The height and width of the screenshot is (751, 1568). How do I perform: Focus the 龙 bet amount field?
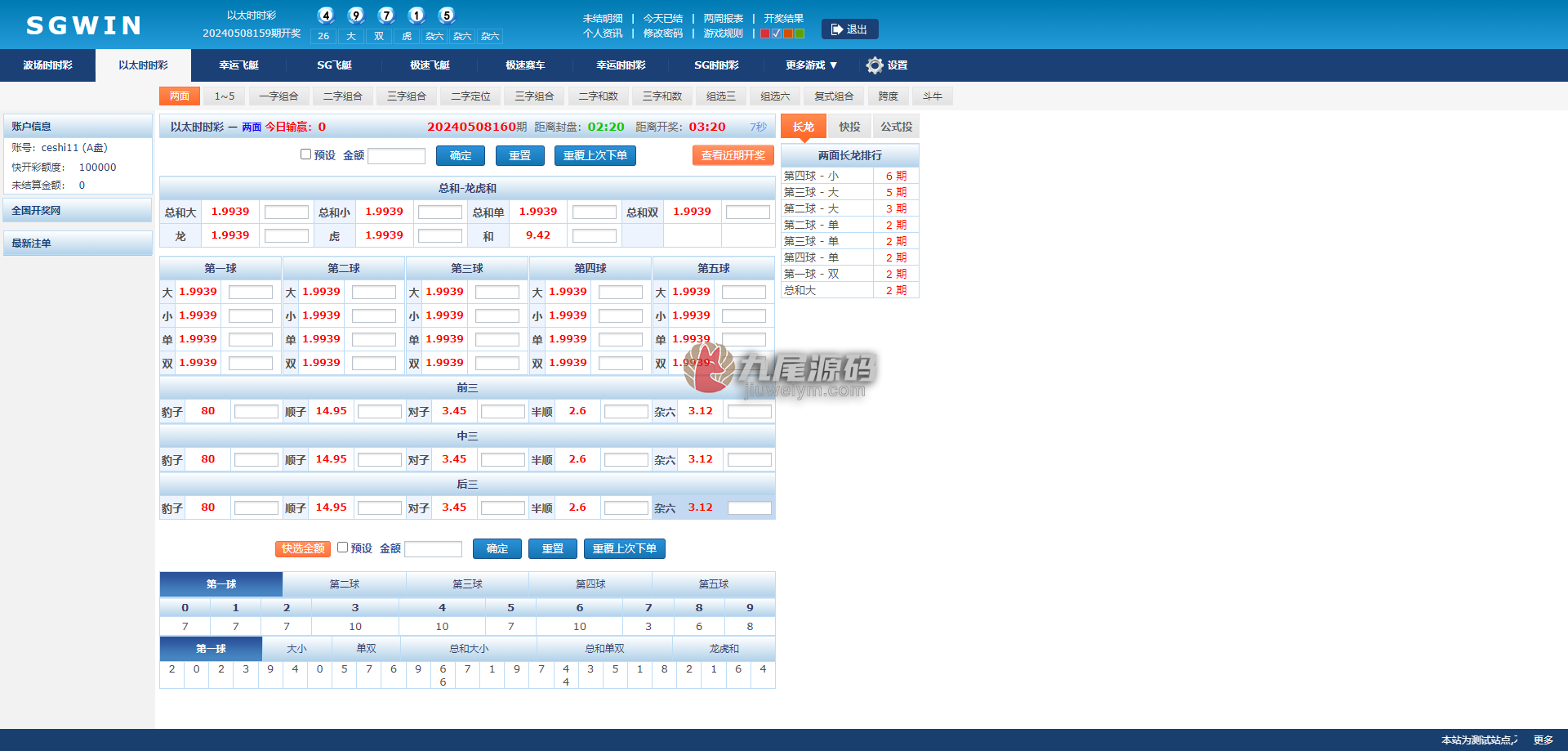click(287, 236)
